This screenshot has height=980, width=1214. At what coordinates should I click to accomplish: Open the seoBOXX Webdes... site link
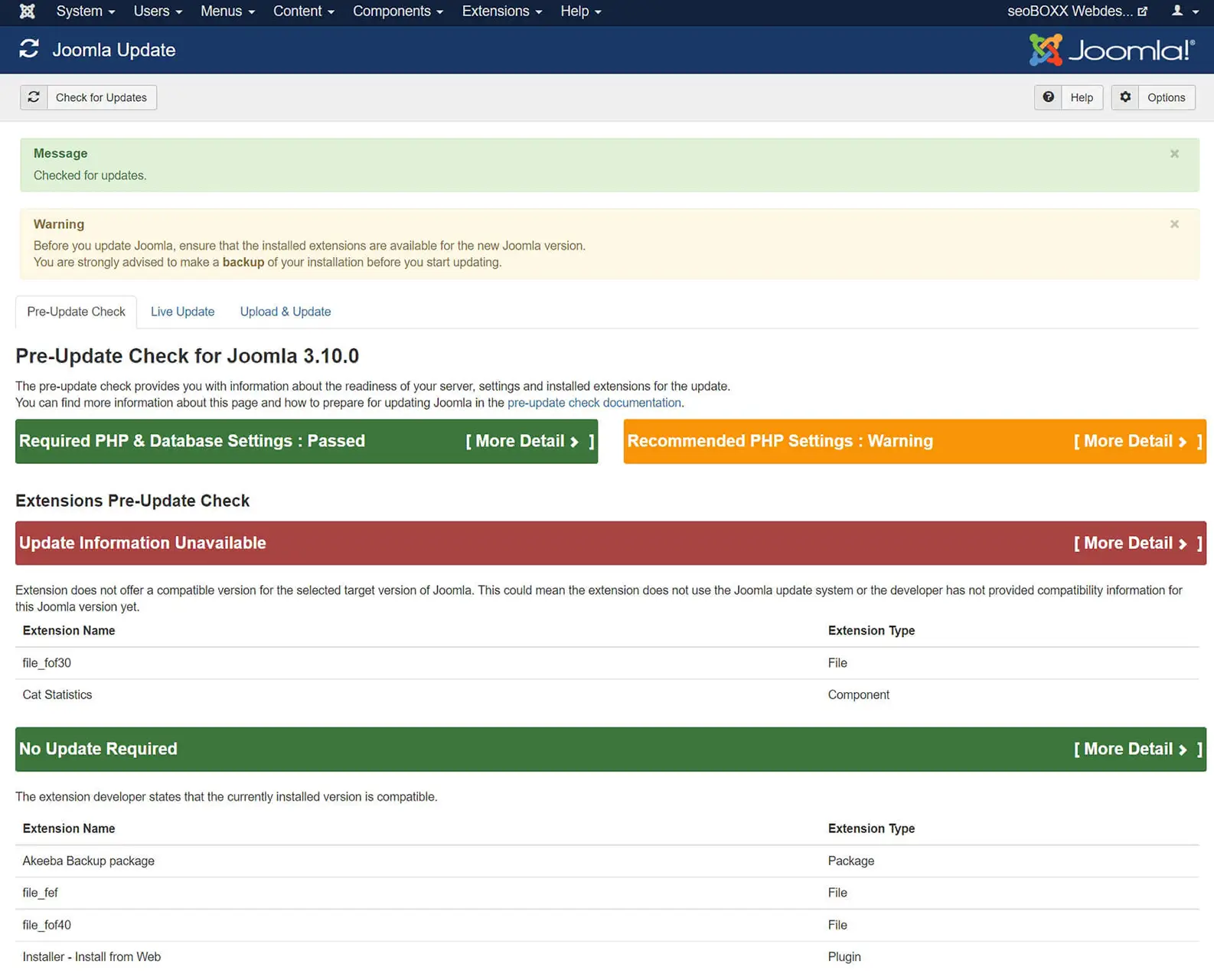pos(1077,11)
